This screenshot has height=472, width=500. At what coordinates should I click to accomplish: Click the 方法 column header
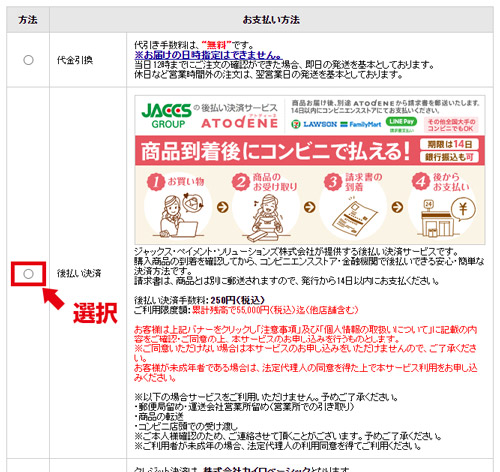click(28, 20)
